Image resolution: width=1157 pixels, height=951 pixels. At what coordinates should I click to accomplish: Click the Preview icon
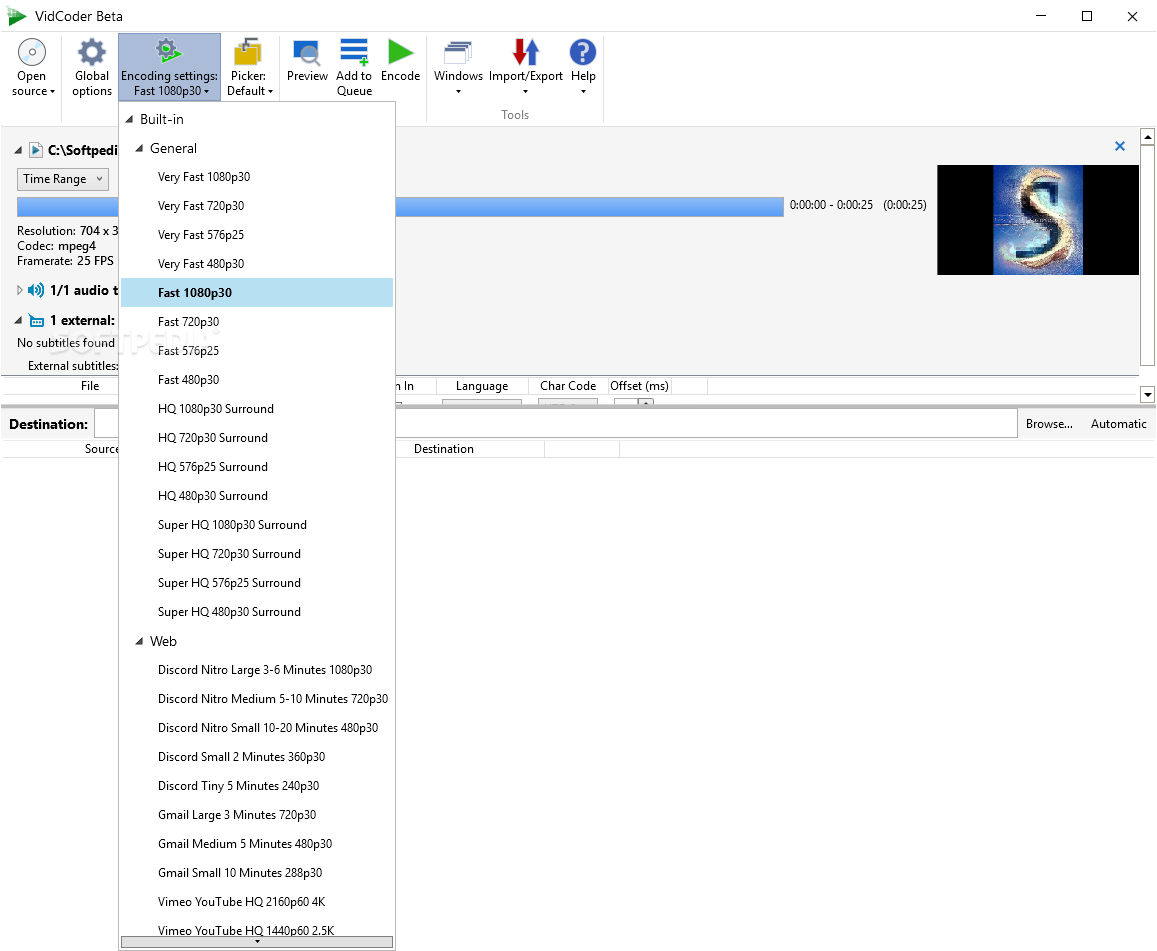click(307, 60)
